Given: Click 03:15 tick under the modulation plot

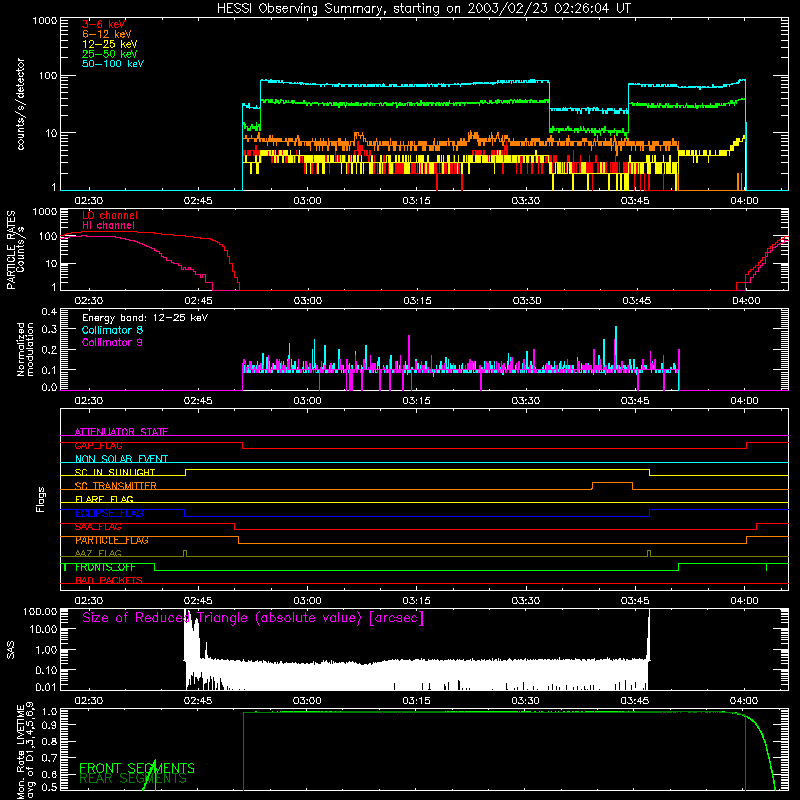Looking at the screenshot, I should coord(416,401).
